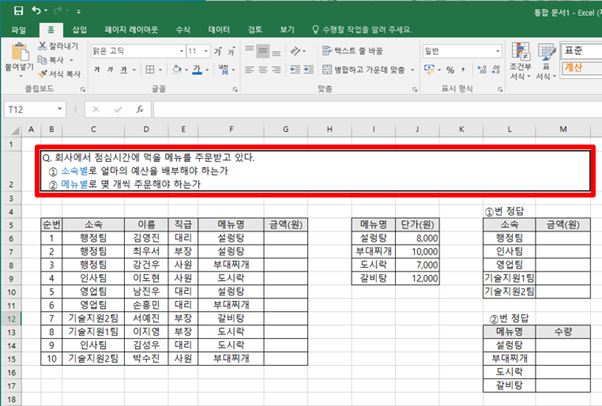This screenshot has width=602, height=406.
Task: Click the percent style icon
Action: pyautogui.click(x=450, y=70)
